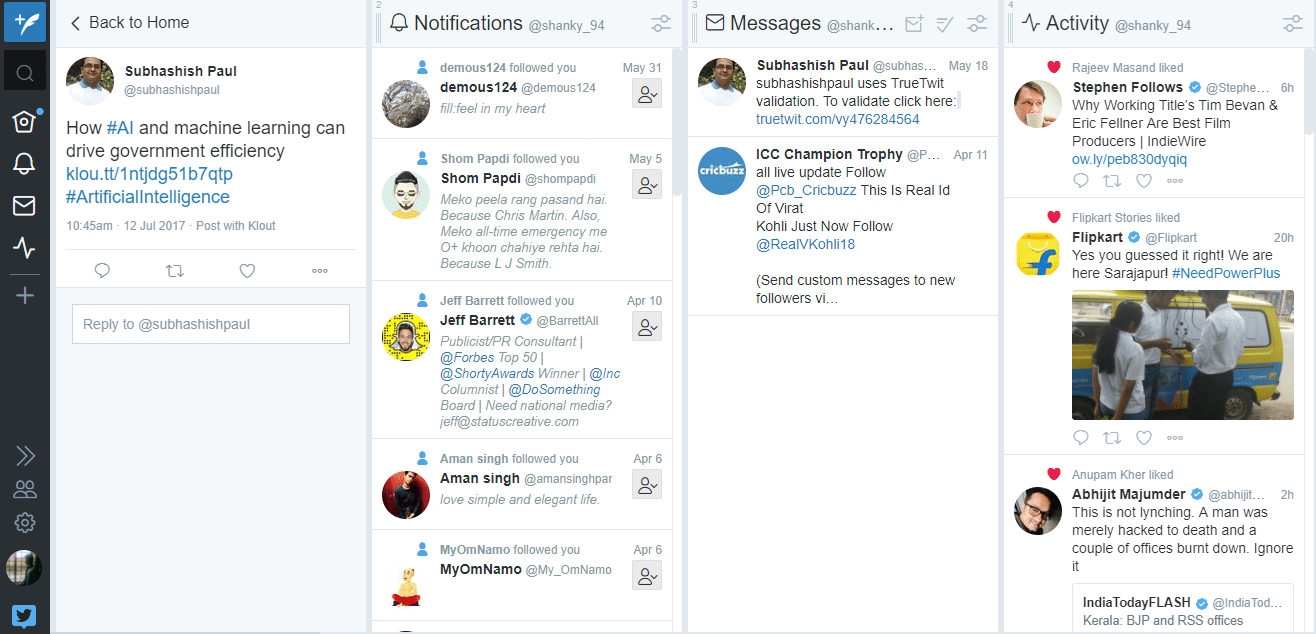Open follow dropdown for demous124
This screenshot has height=634, width=1316.
pyautogui.click(x=647, y=94)
